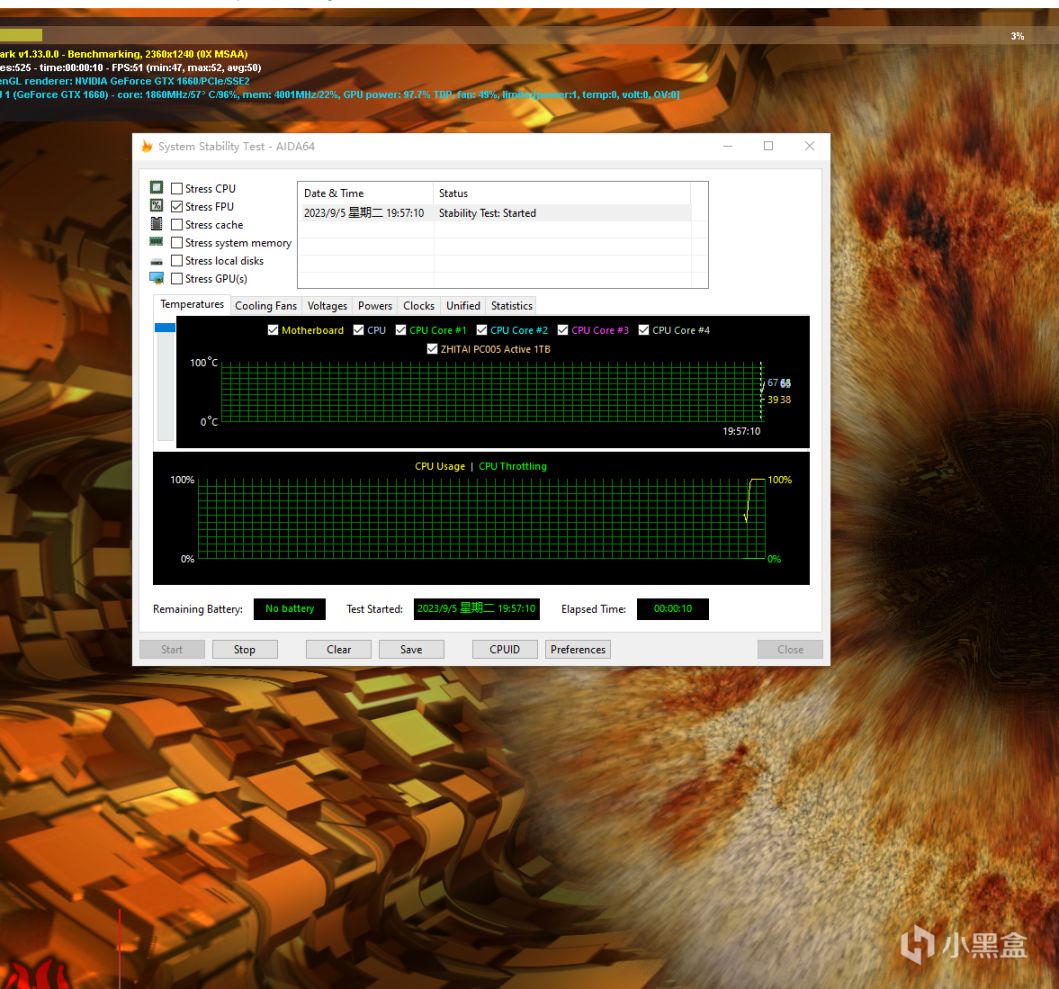
Task: Open the Preferences dialog
Action: click(577, 649)
